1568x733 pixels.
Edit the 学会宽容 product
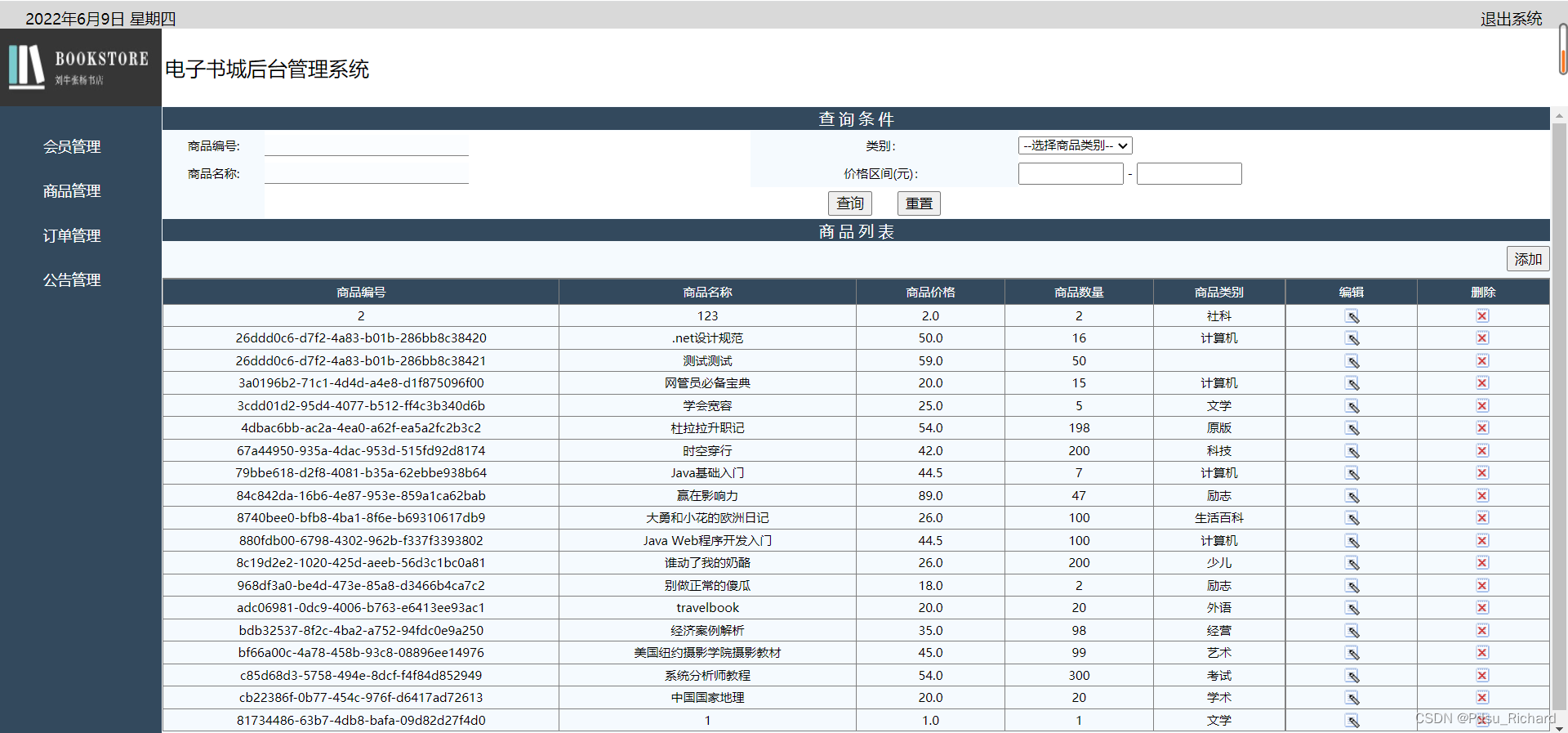1352,406
